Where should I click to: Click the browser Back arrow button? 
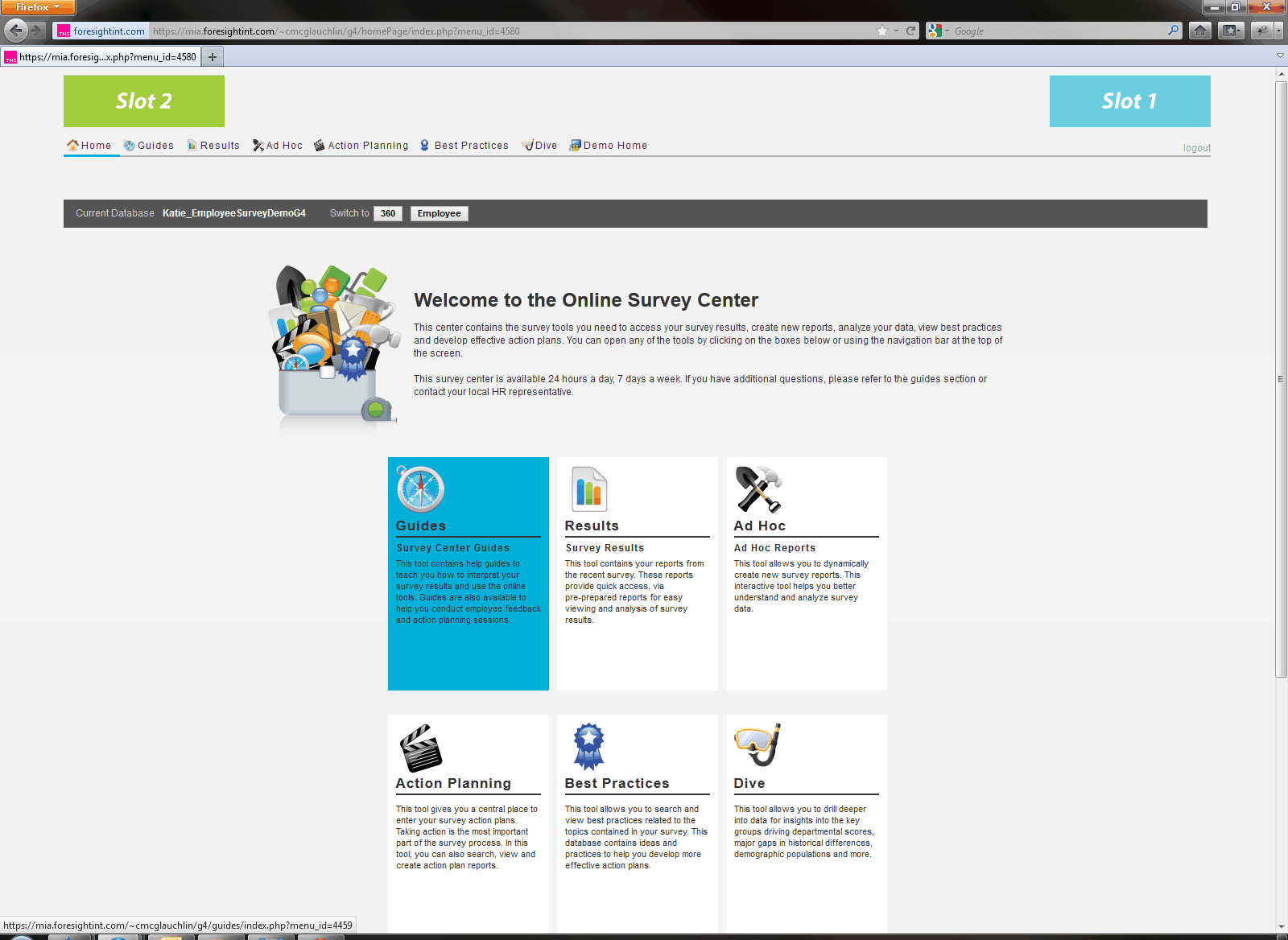[16, 31]
